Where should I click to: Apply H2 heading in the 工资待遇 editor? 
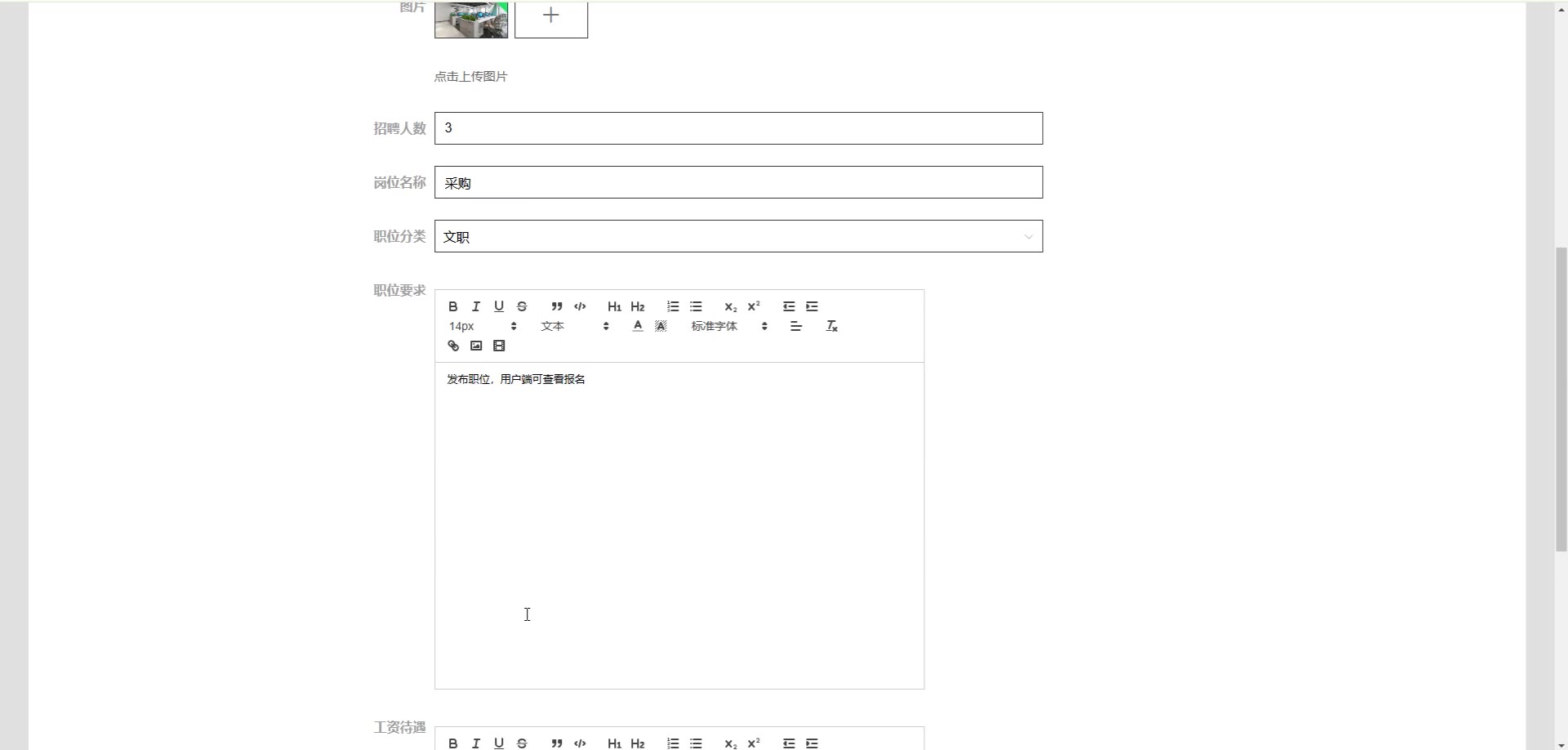point(638,743)
